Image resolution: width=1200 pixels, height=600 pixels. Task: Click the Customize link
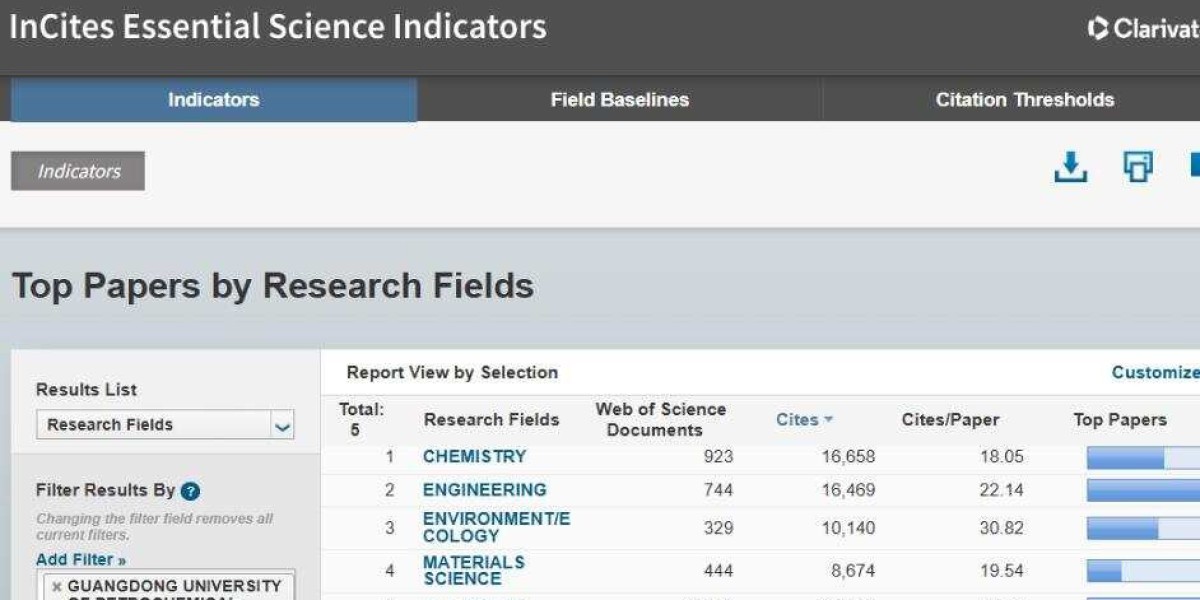tap(1155, 372)
